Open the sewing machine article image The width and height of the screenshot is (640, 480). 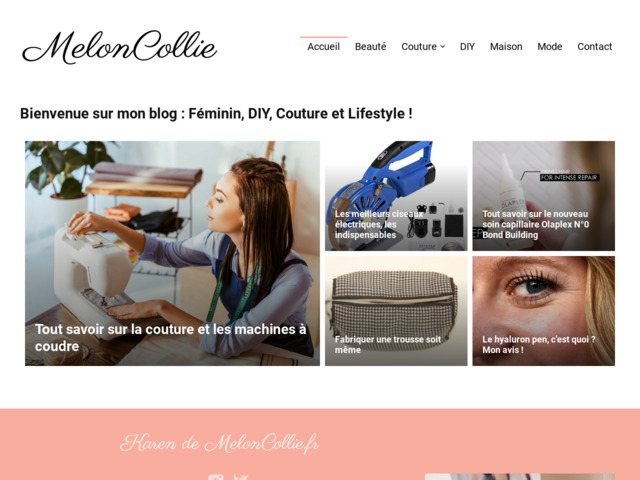[x=172, y=253]
